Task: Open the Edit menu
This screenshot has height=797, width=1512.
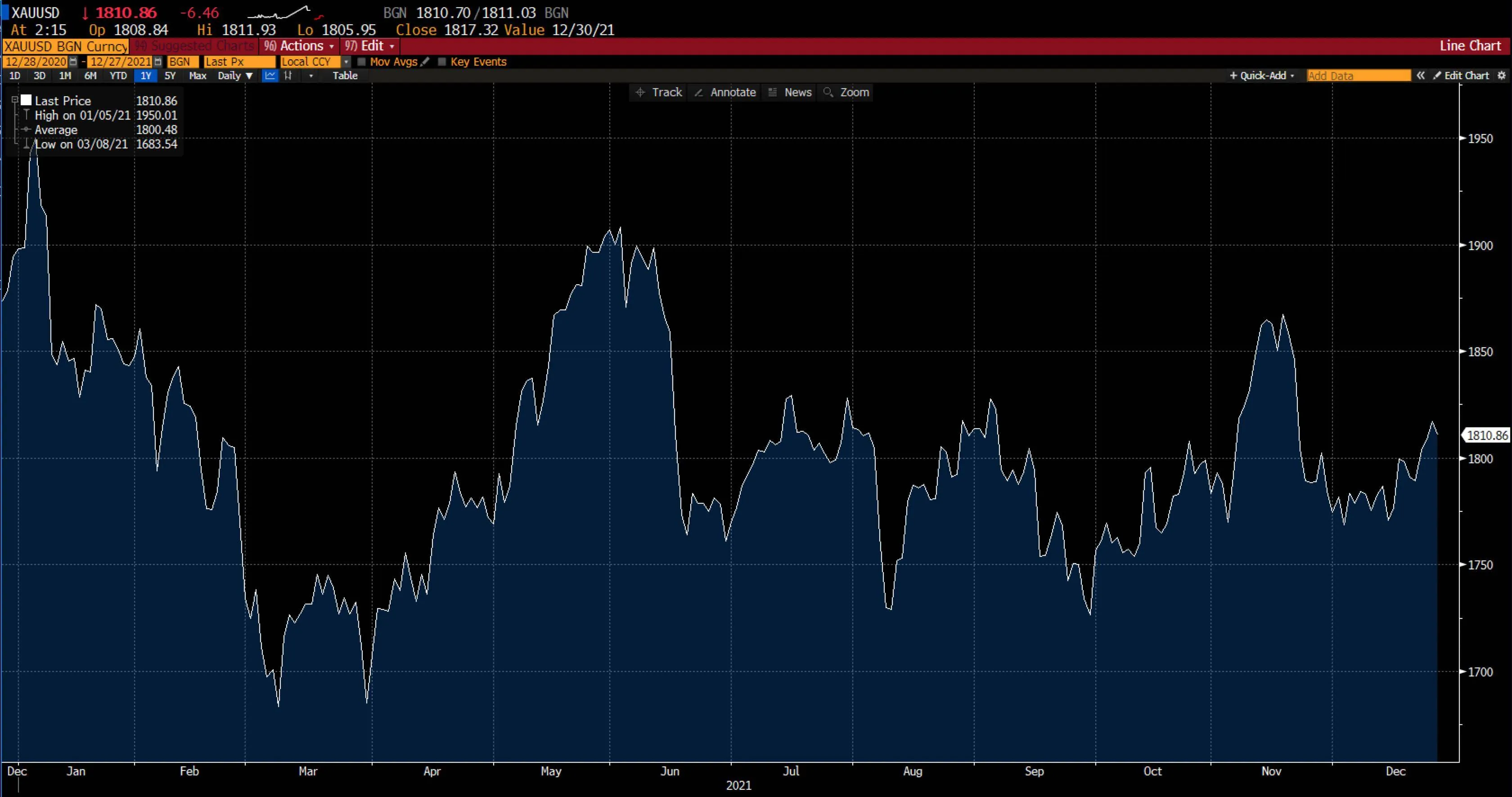Action: pos(370,46)
